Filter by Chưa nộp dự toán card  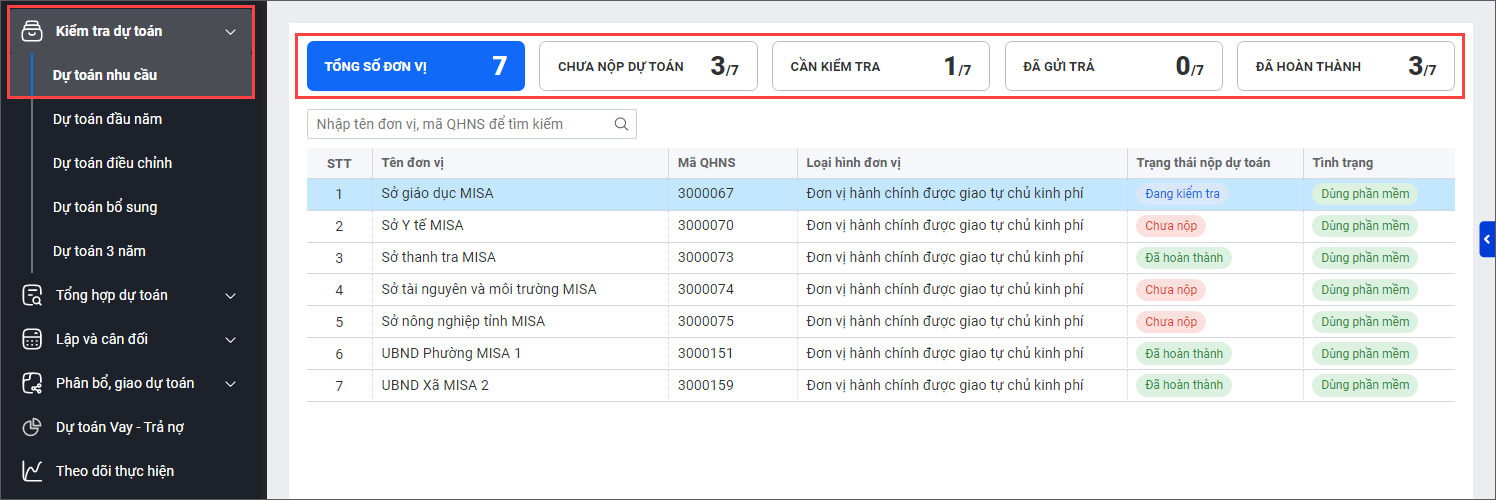pyautogui.click(x=648, y=66)
